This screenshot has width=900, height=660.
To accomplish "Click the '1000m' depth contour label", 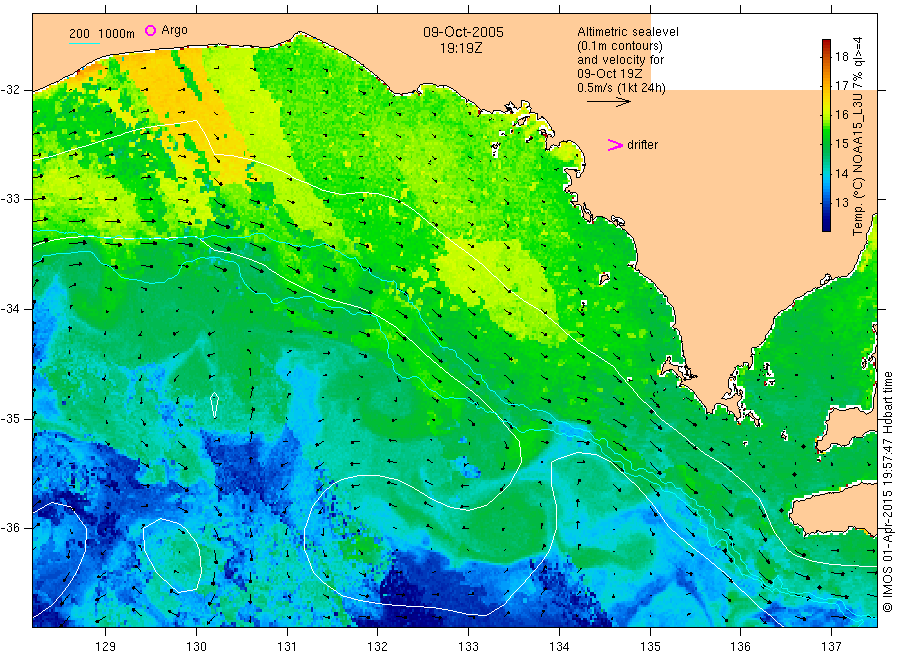I will (117, 34).
